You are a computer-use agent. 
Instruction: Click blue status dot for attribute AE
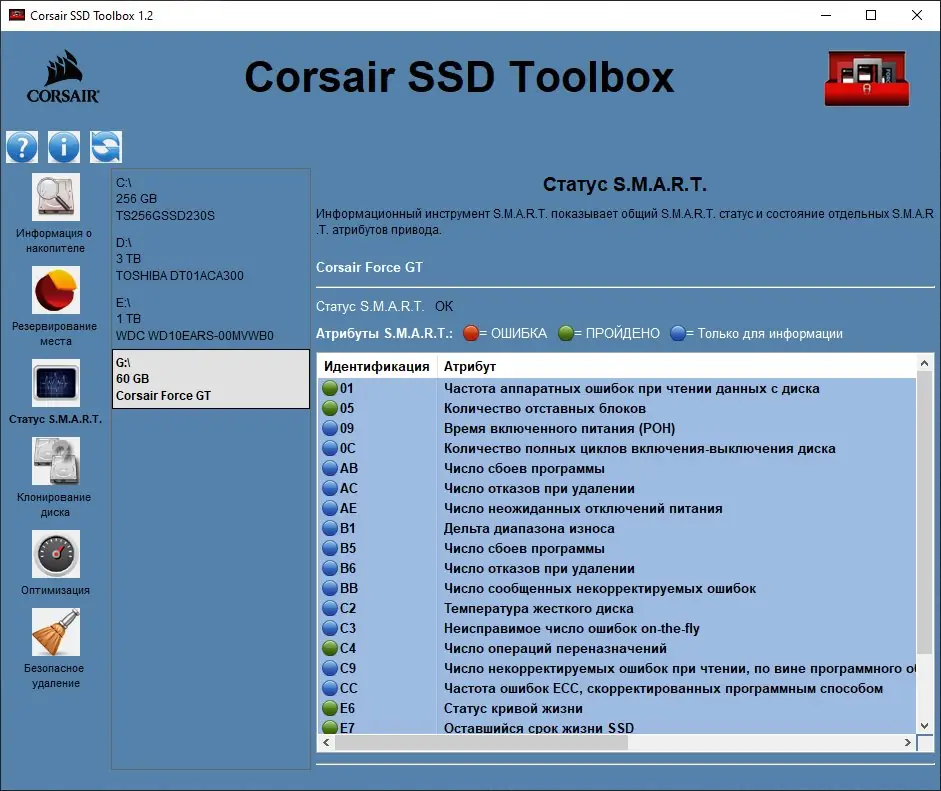(330, 508)
